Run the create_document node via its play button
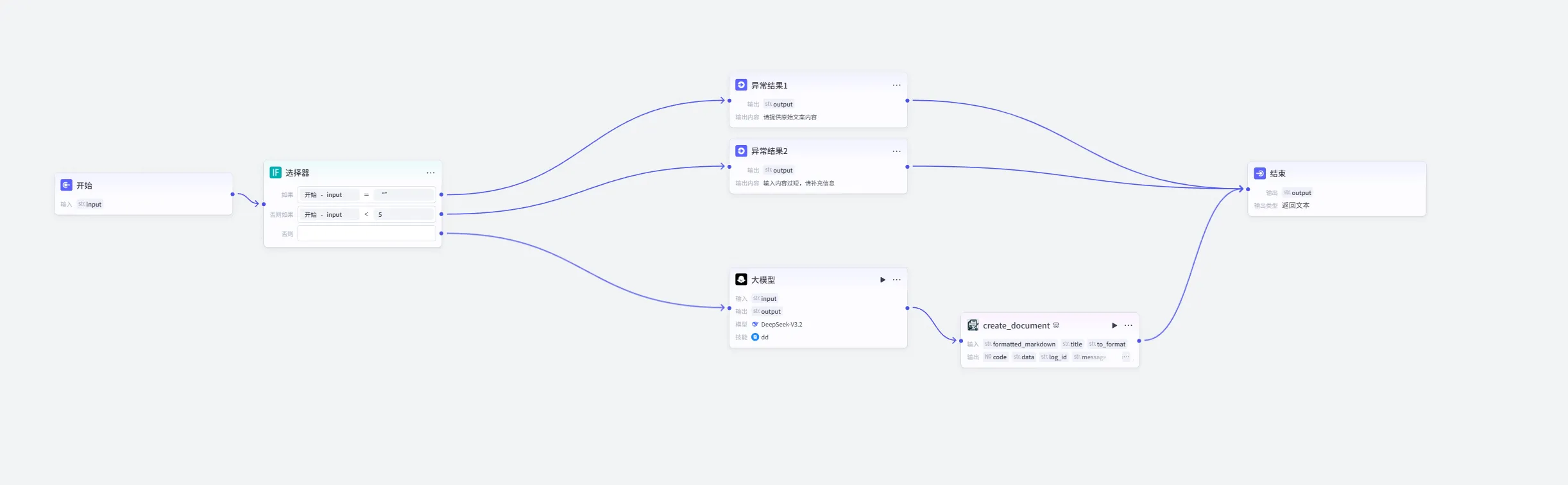The image size is (1568, 485). point(1114,325)
